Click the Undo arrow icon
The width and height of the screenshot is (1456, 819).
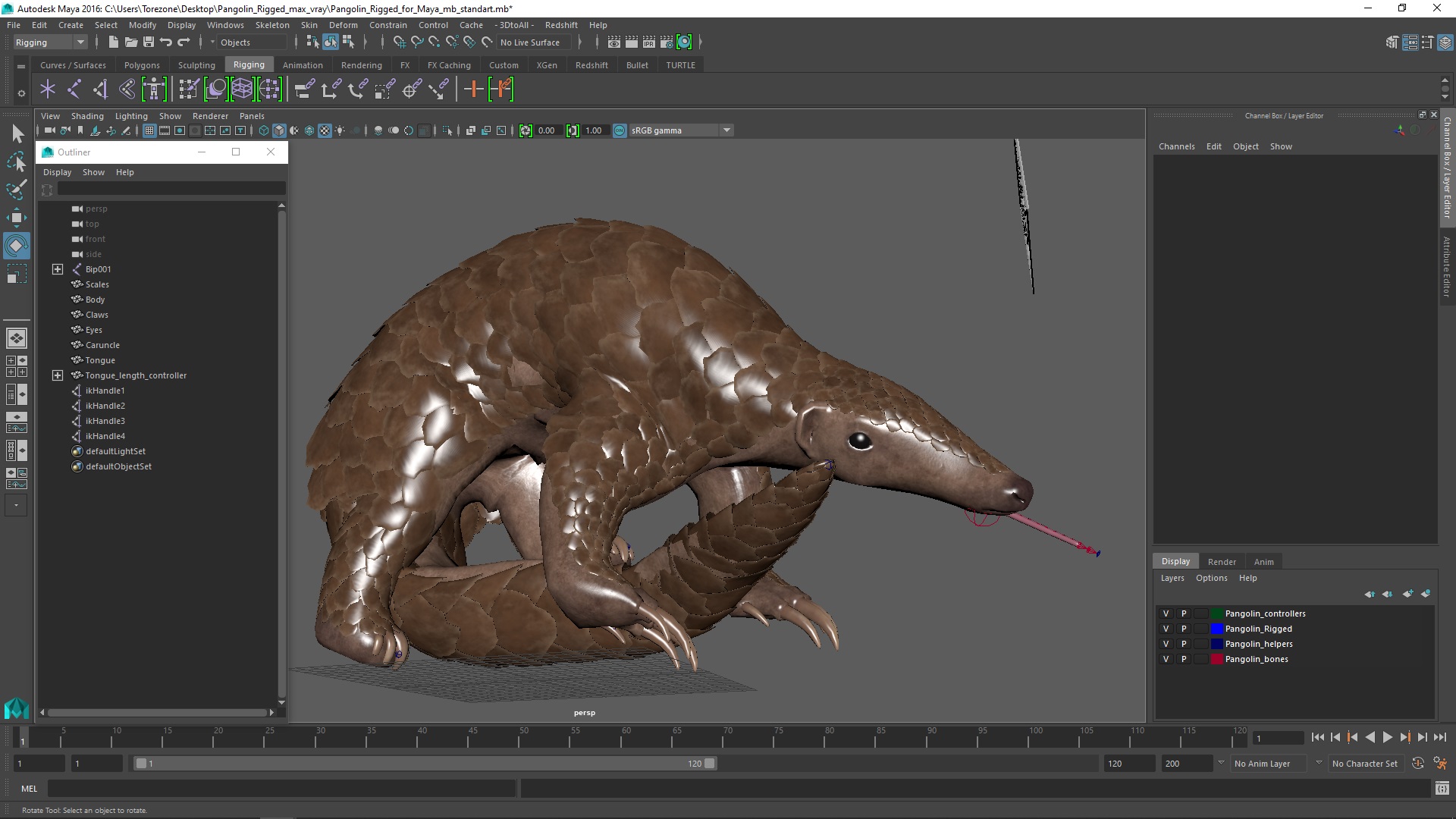[x=166, y=42]
